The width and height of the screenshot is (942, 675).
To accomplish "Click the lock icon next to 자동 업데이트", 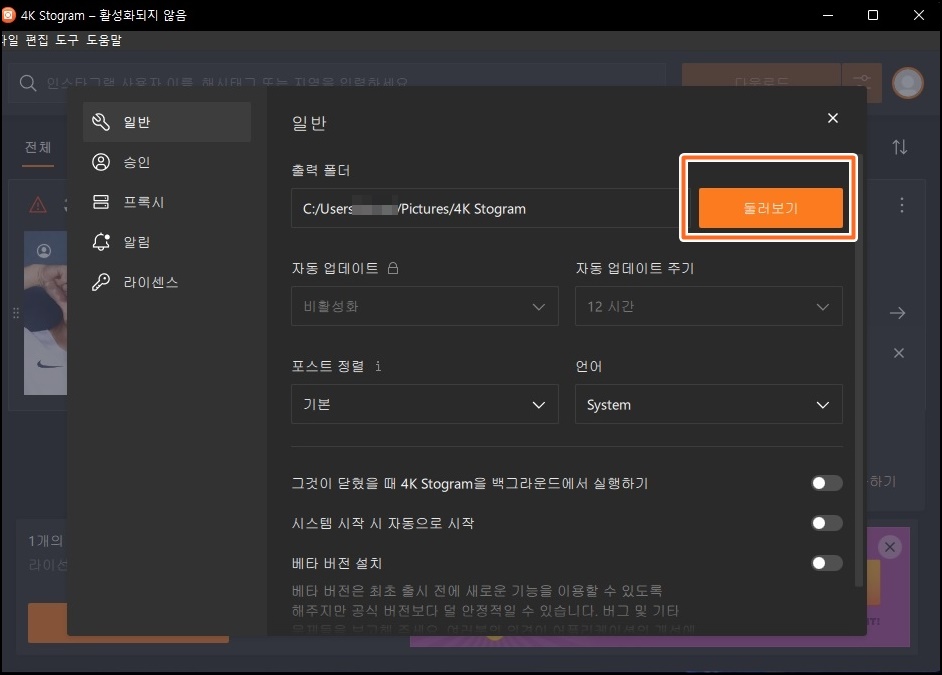I will click(393, 268).
